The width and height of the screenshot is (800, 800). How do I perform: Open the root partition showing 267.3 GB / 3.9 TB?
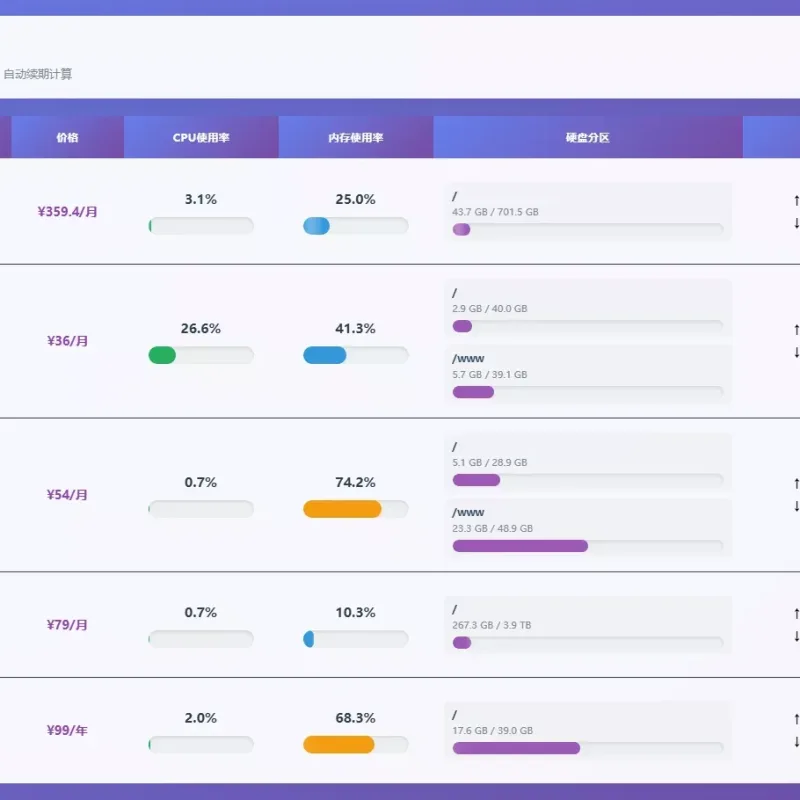pyautogui.click(x=588, y=625)
